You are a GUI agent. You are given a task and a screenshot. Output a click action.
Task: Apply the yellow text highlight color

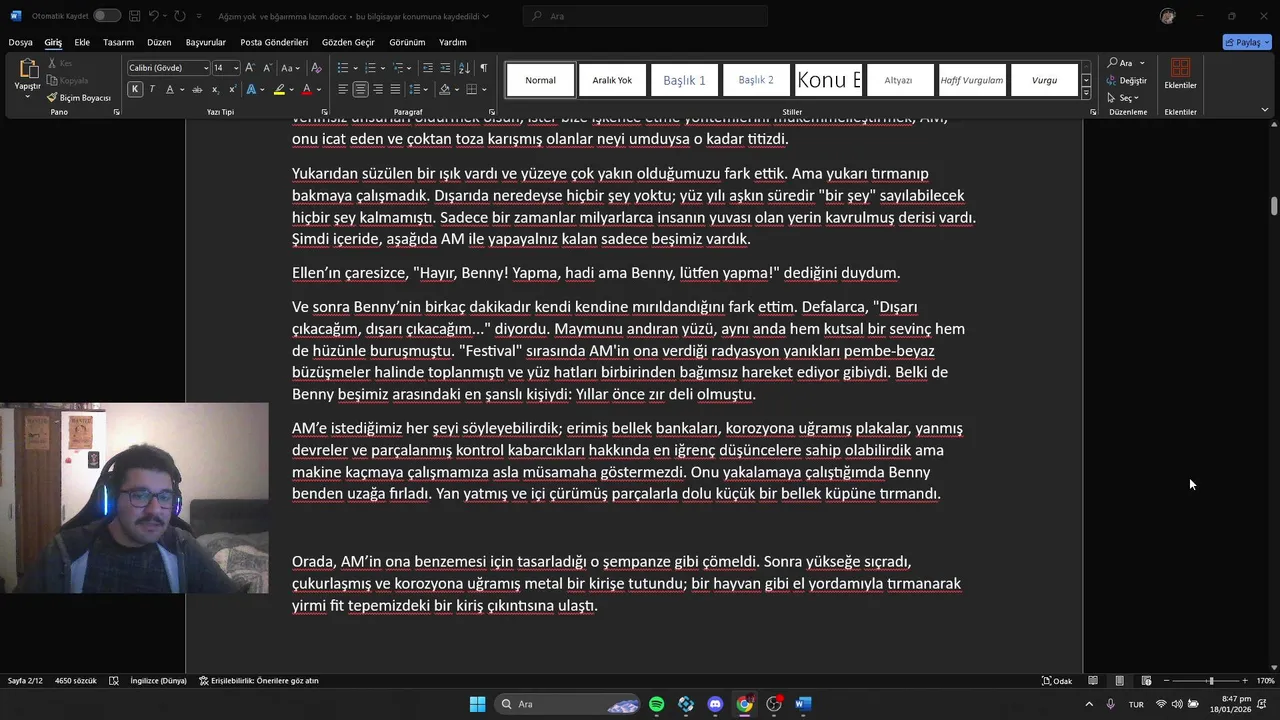(x=279, y=89)
